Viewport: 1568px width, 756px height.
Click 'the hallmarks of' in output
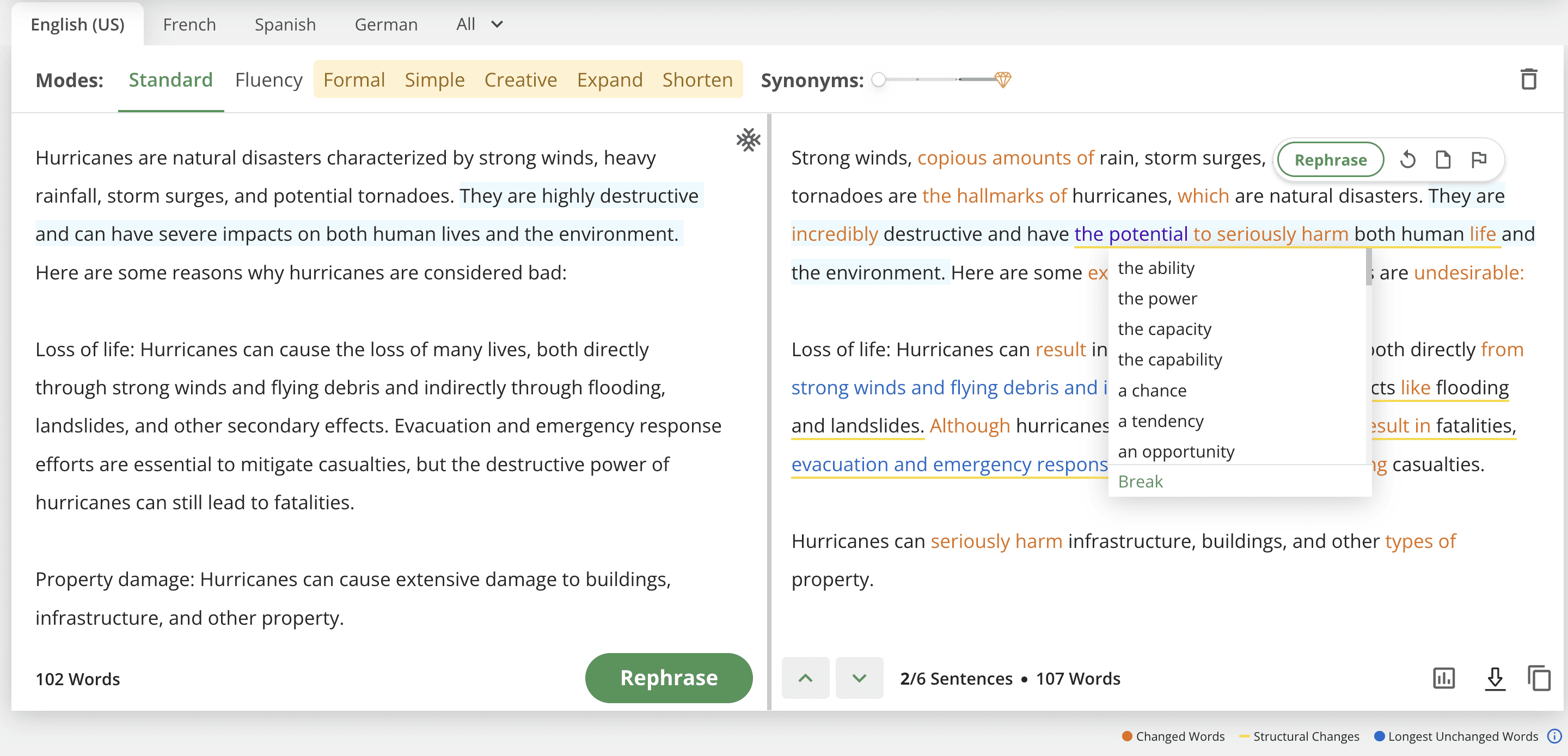[x=994, y=196]
